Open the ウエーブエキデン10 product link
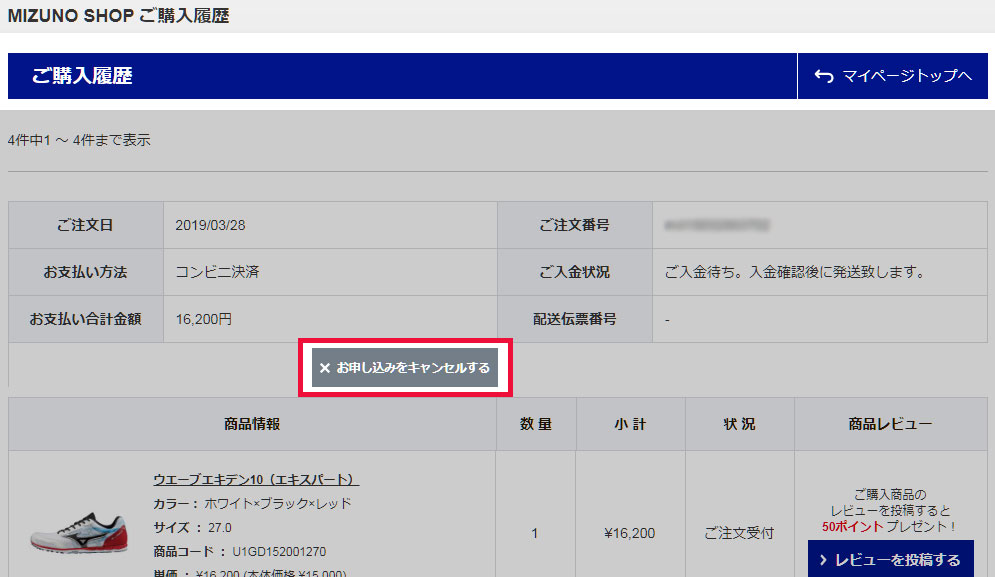Viewport: 995px width, 577px height. pyautogui.click(x=256, y=480)
